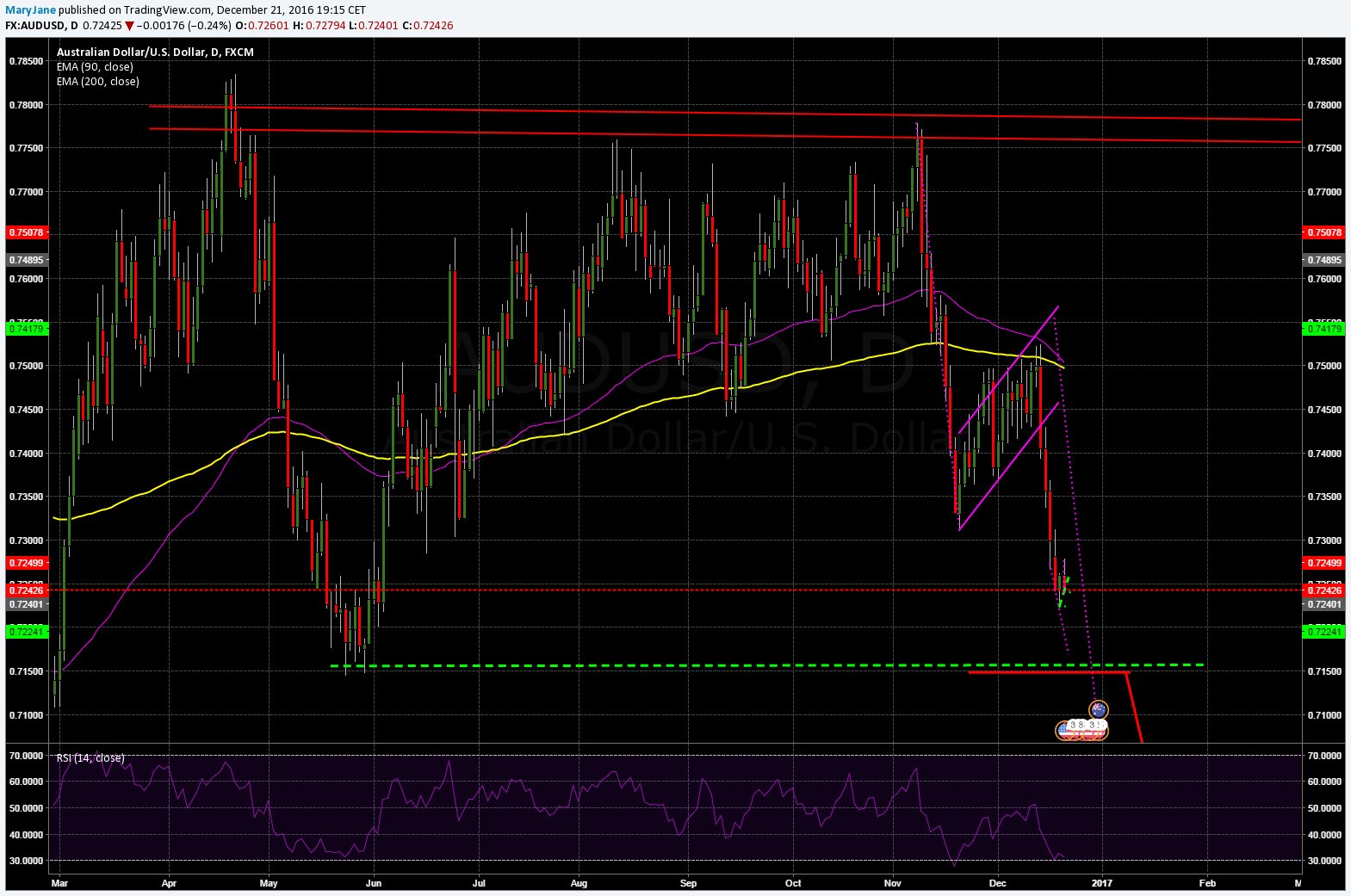
Task: Select the RSI (14, close) indicator legend
Action: coord(90,757)
